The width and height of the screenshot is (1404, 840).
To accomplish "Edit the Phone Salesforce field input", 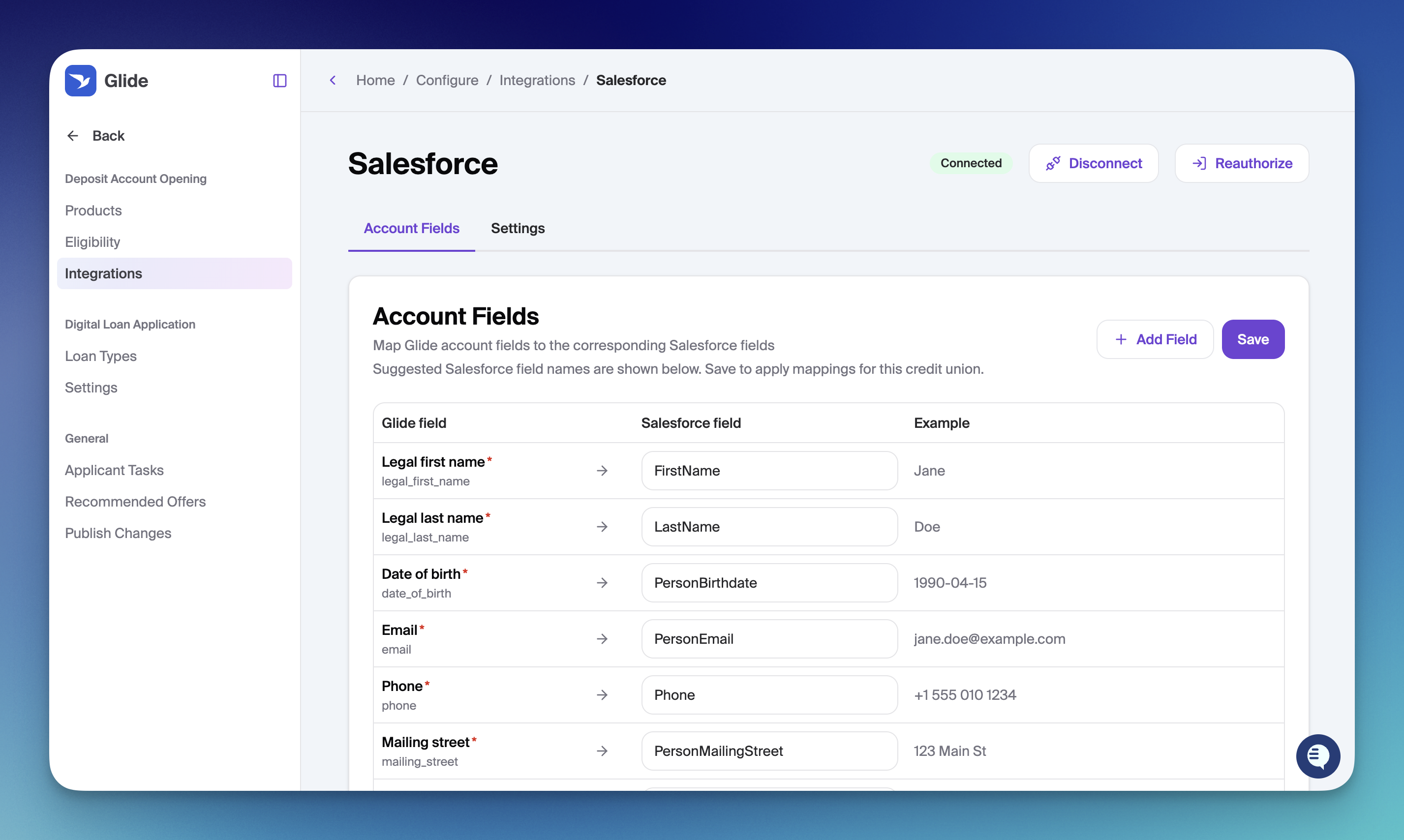I will [x=769, y=695].
